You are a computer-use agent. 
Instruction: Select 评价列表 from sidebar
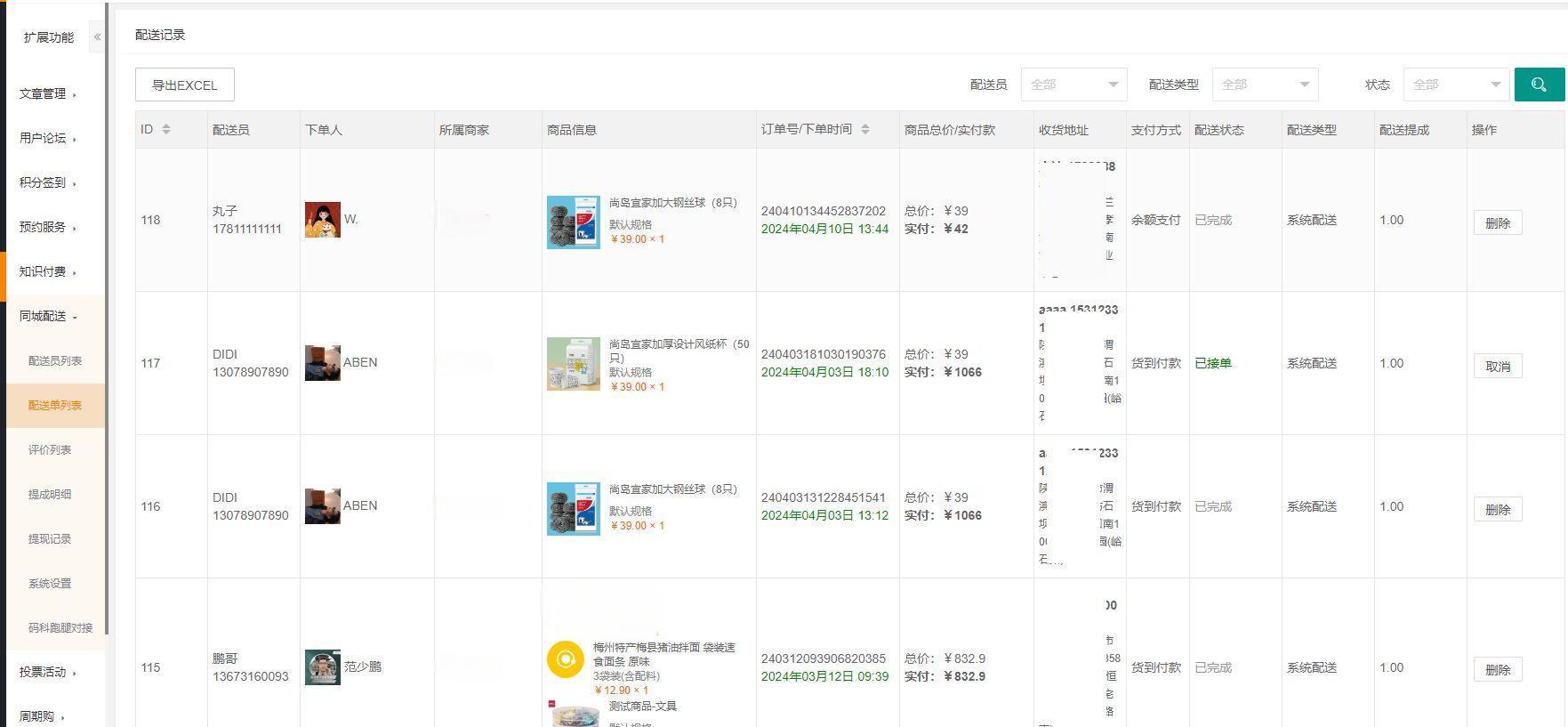click(50, 449)
